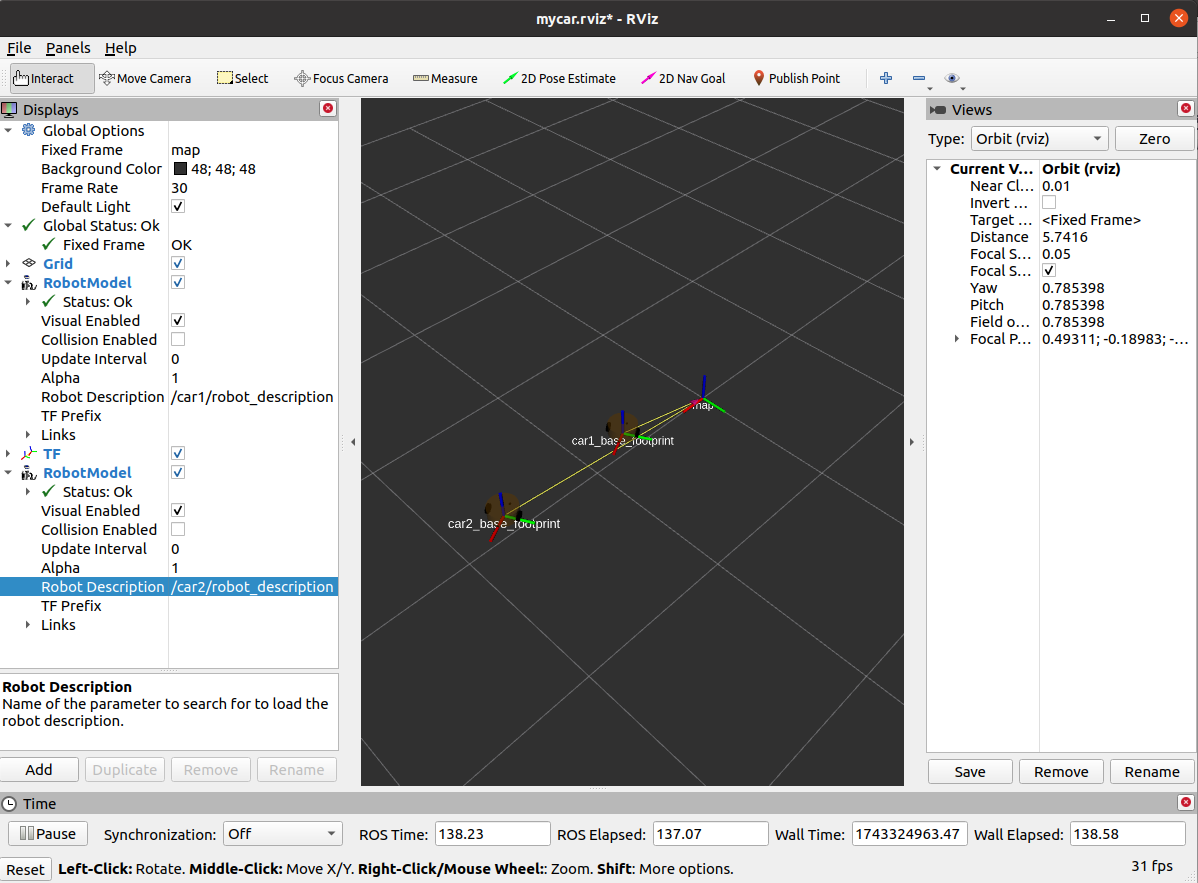
Task: Choose the Select tool
Action: [x=242, y=79]
